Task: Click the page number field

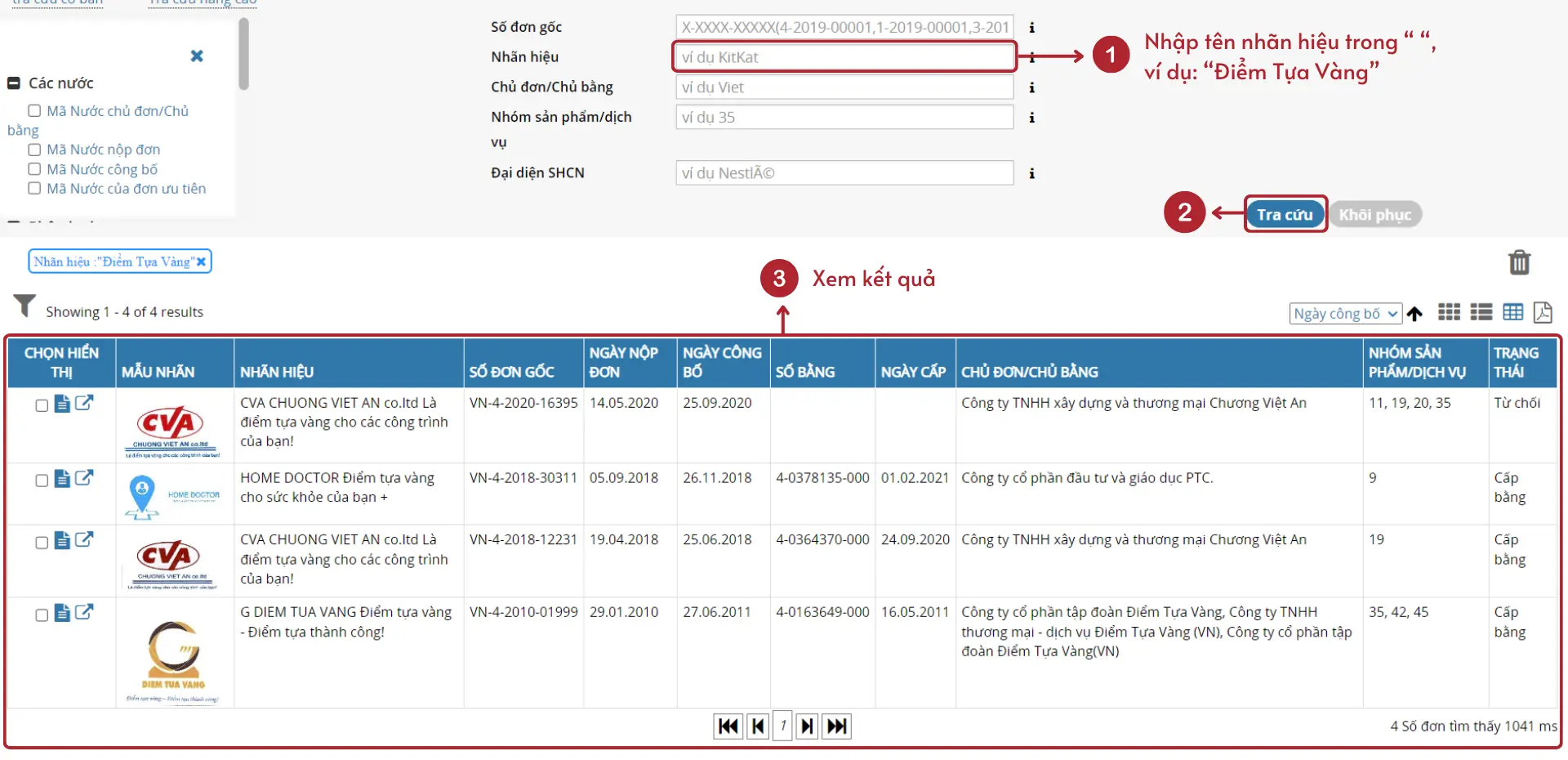Action: coord(782,726)
